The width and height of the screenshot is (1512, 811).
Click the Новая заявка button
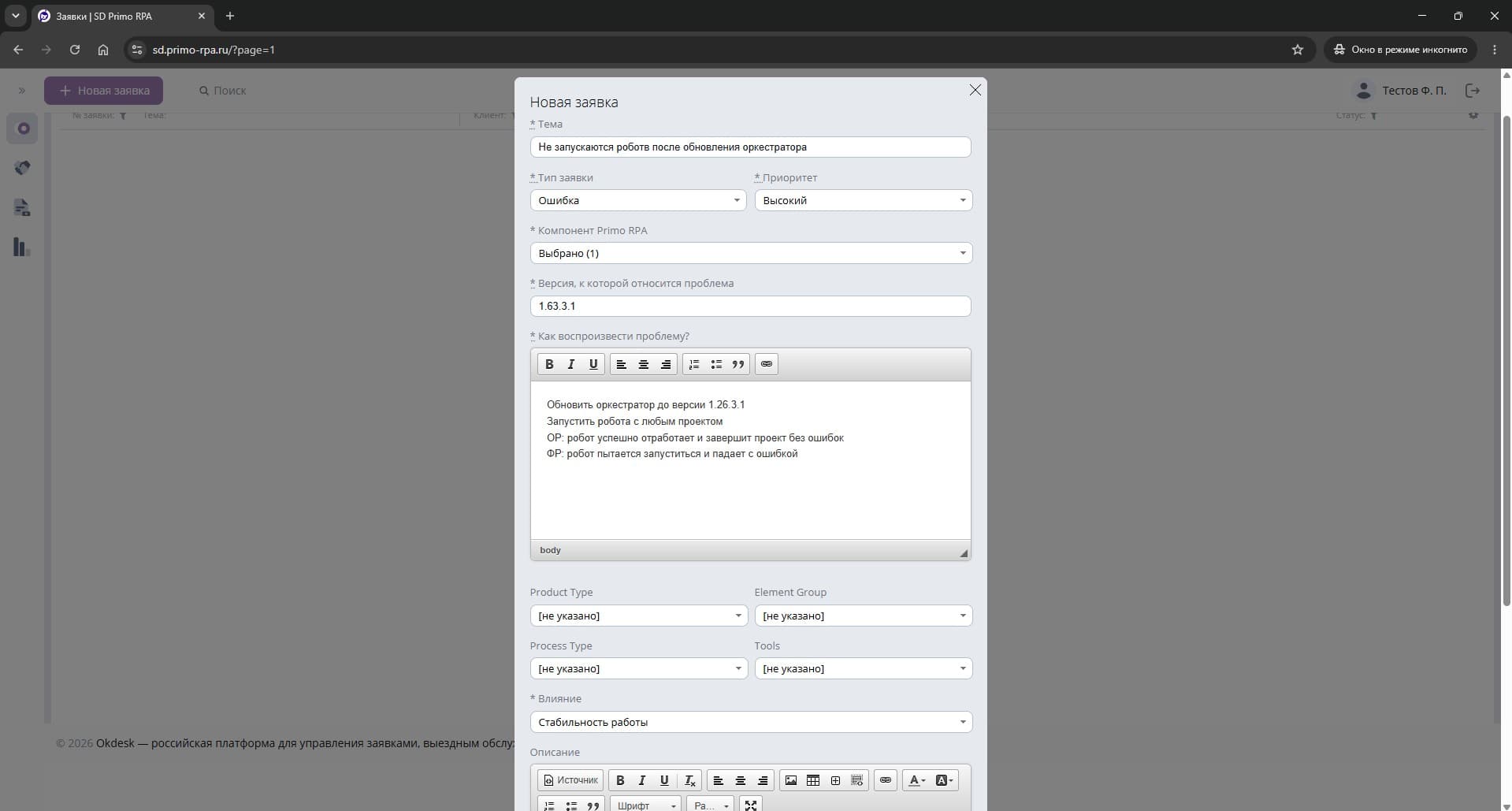[x=103, y=91]
